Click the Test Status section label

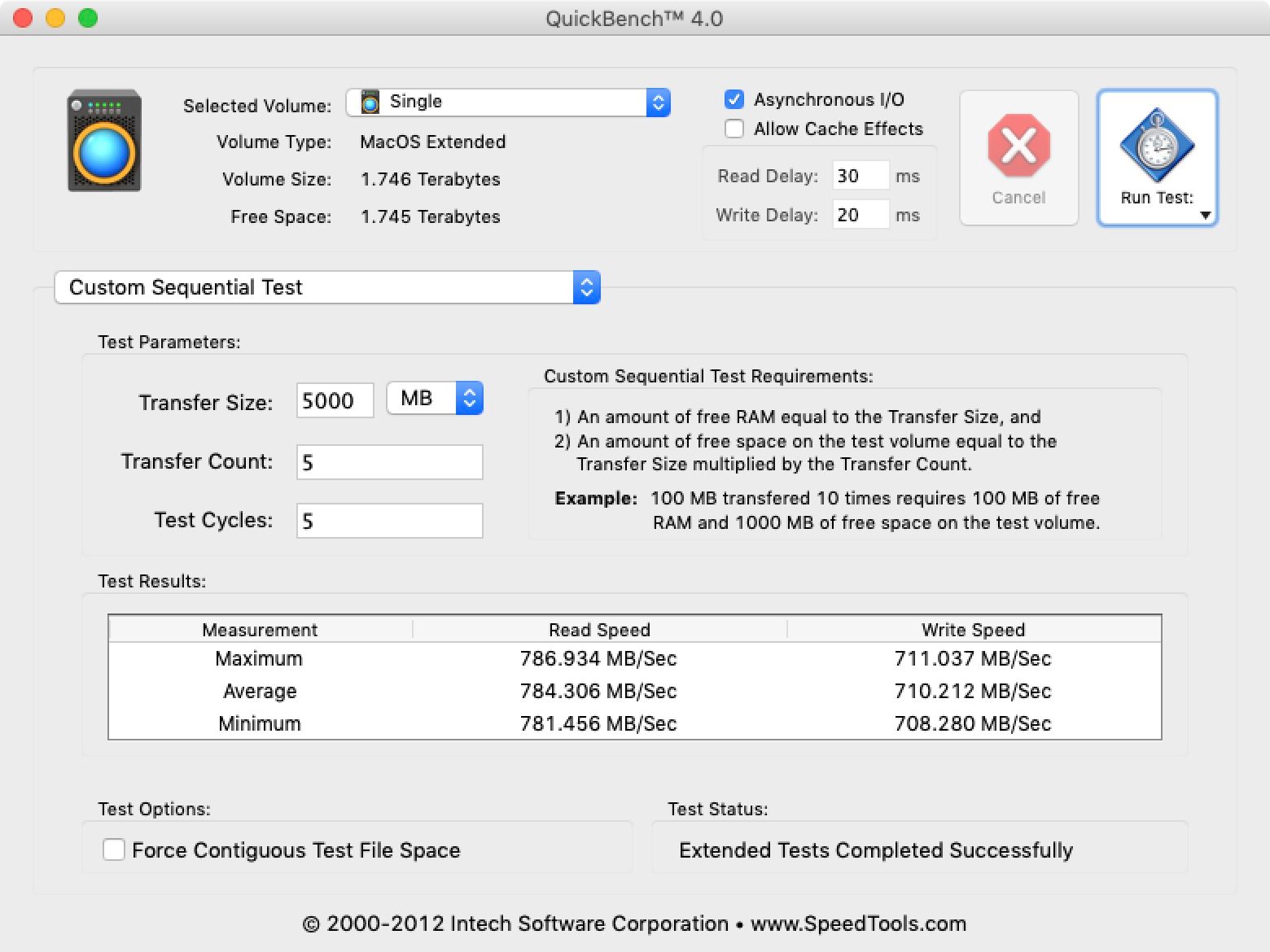(718, 809)
